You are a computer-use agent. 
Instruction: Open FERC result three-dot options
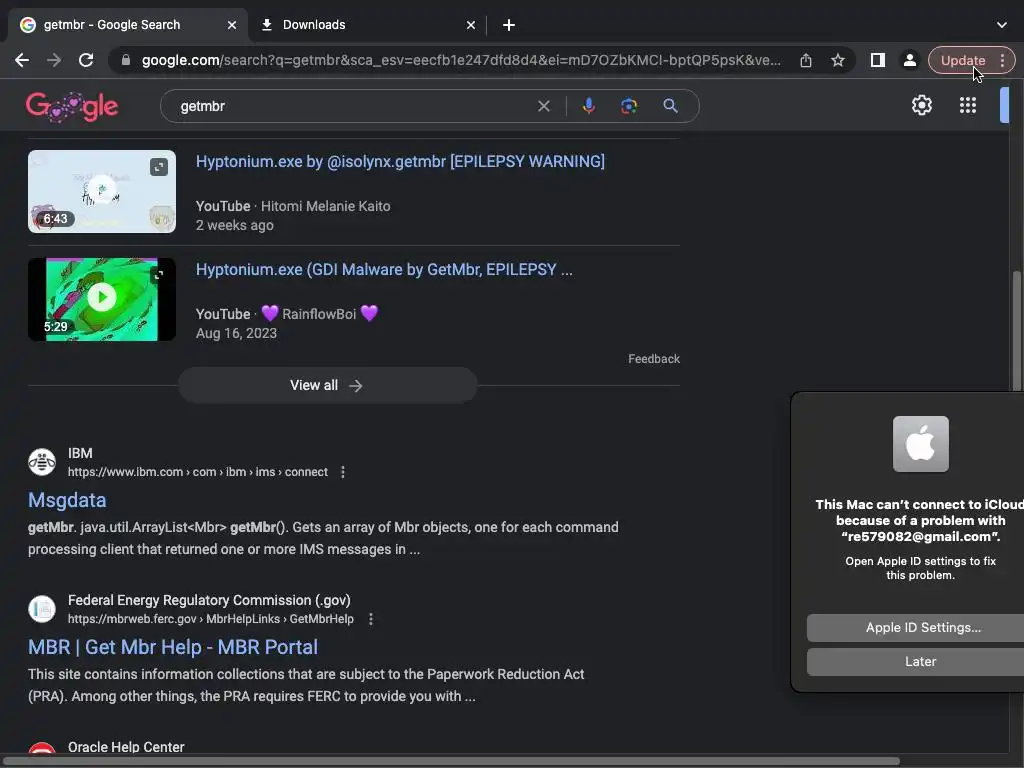(x=371, y=619)
